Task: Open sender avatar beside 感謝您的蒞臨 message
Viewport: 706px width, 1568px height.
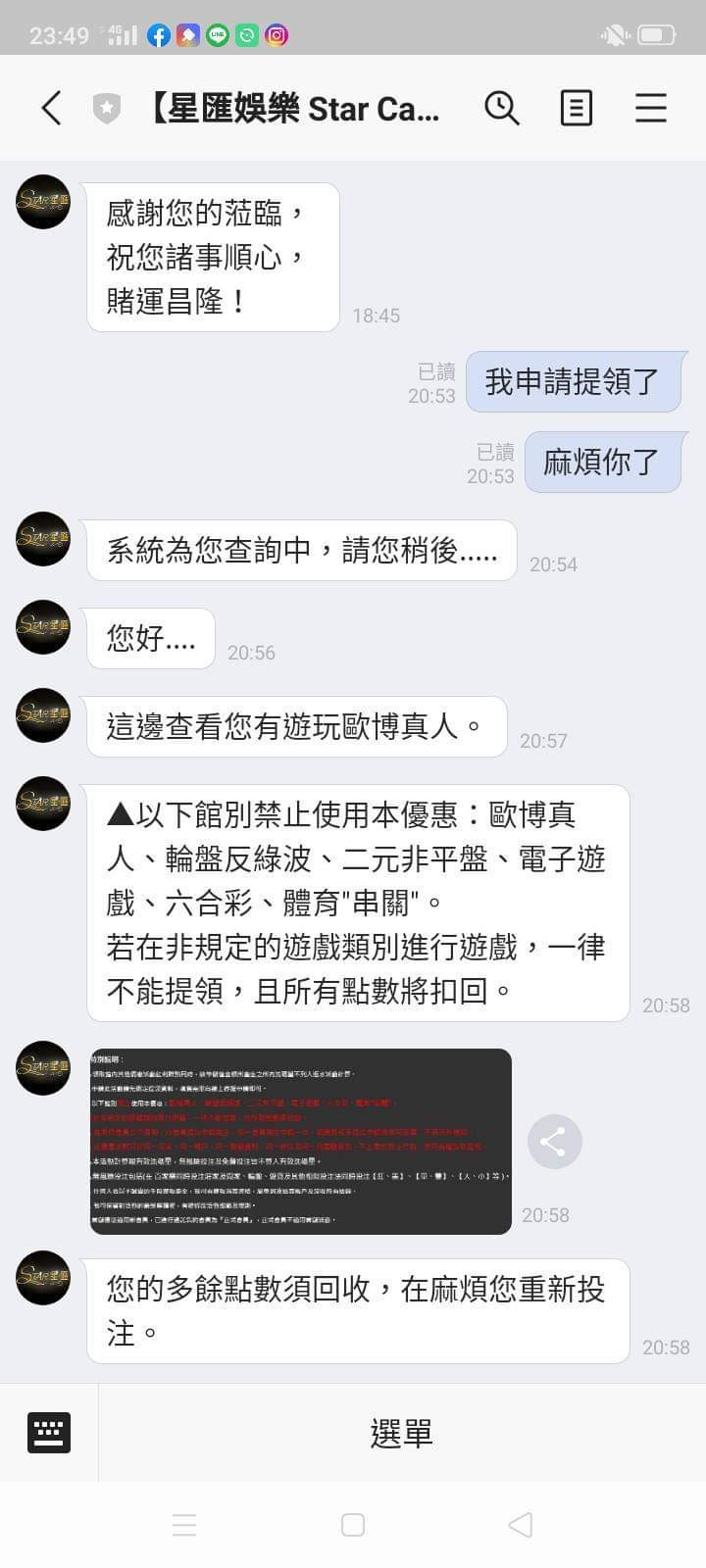Action: pos(43,203)
